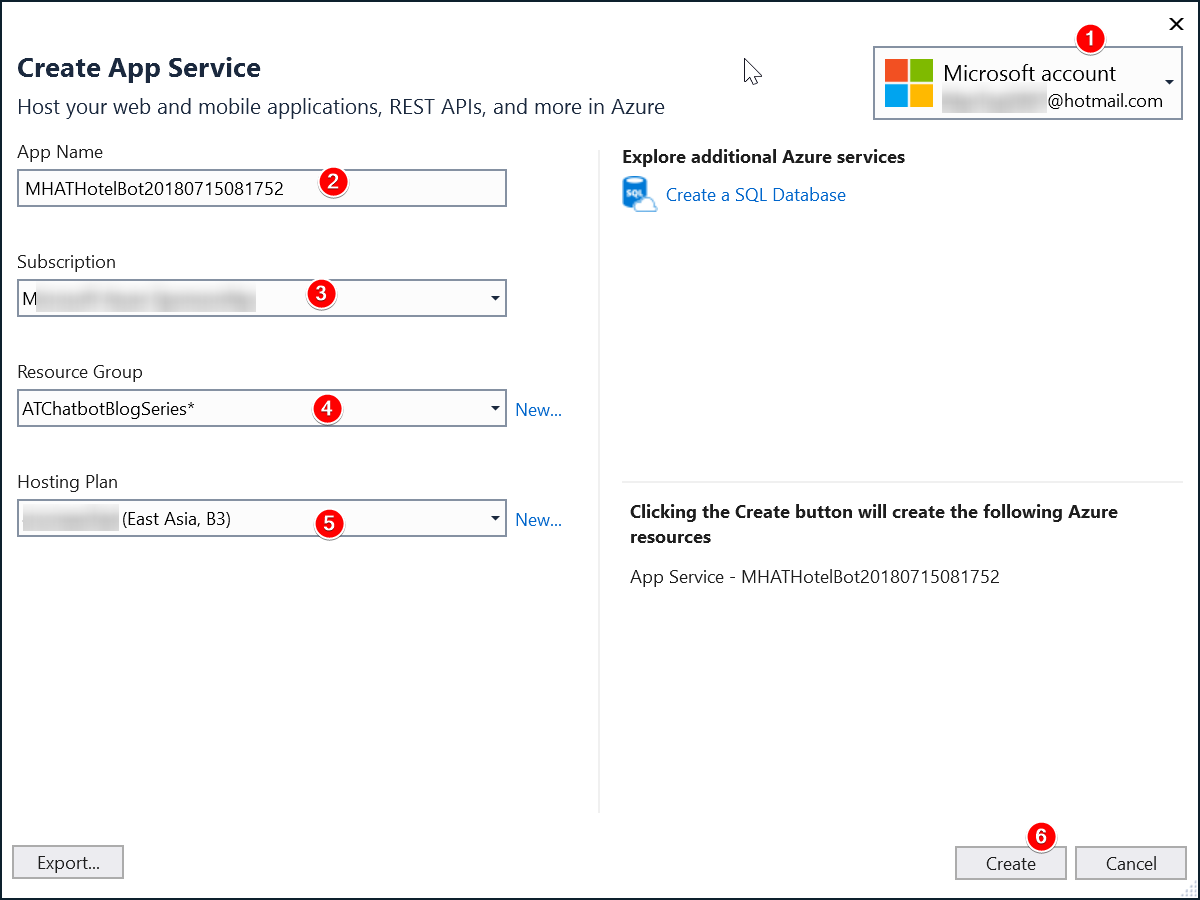Viewport: 1200px width, 900px height.
Task: Click the Microsoft logo in account picker
Action: [x=909, y=83]
